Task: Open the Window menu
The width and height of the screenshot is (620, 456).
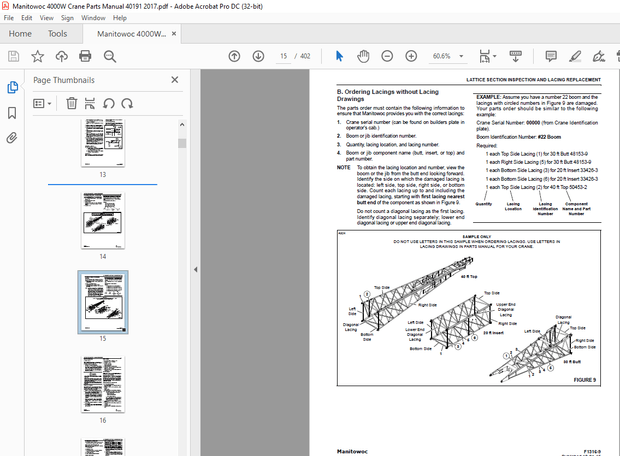Action: 93,18
